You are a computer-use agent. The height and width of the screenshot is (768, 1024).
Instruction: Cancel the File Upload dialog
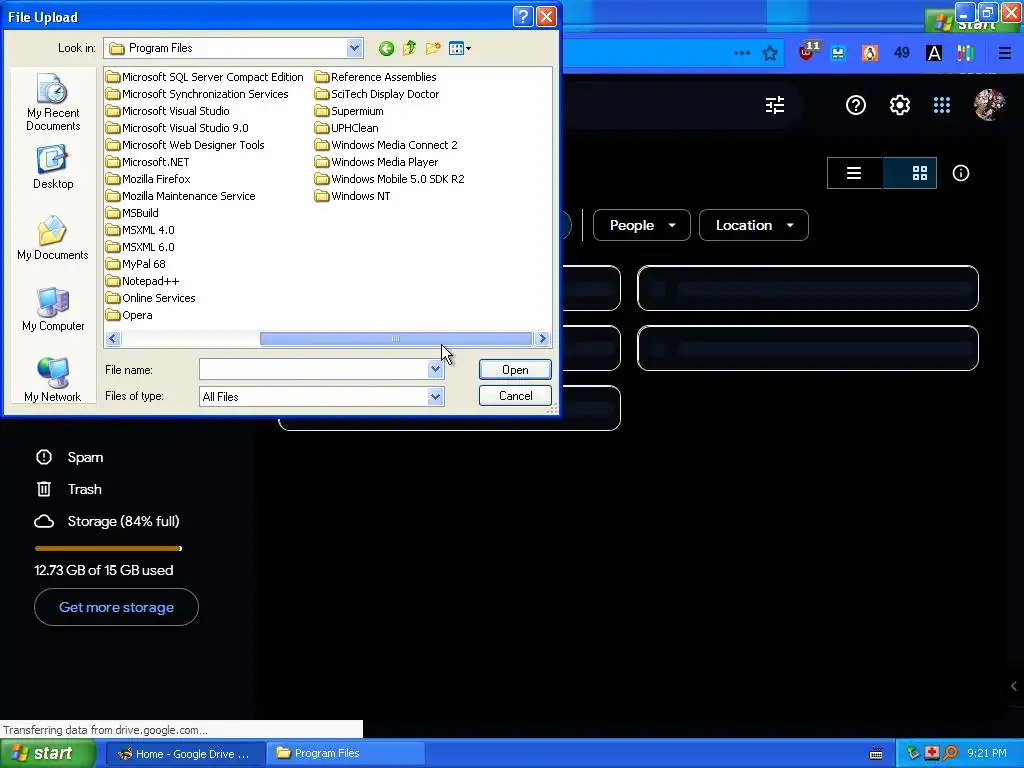point(515,396)
